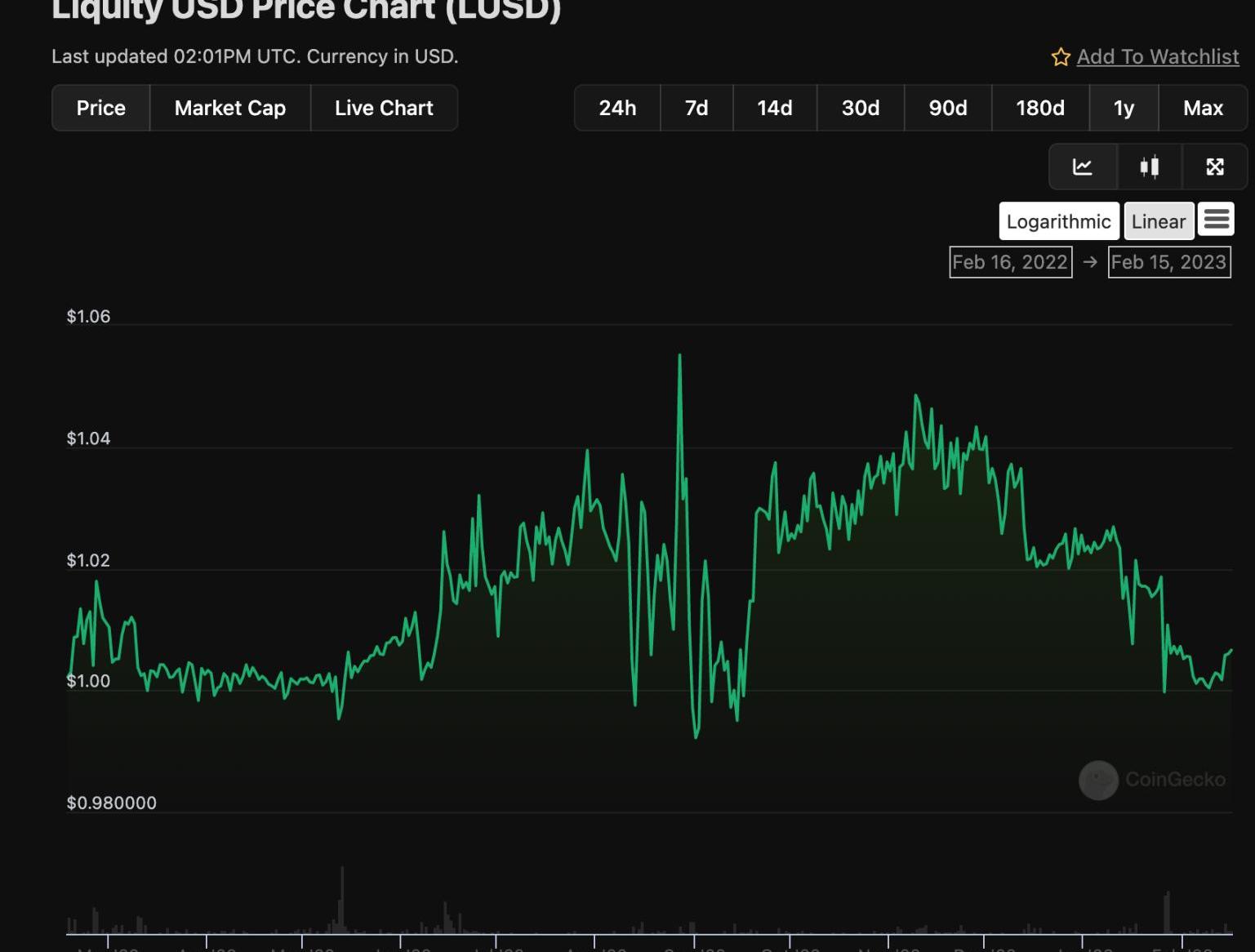1255x952 pixels.
Task: Click the Last updated 02:01PM UTC text
Action: (176, 56)
